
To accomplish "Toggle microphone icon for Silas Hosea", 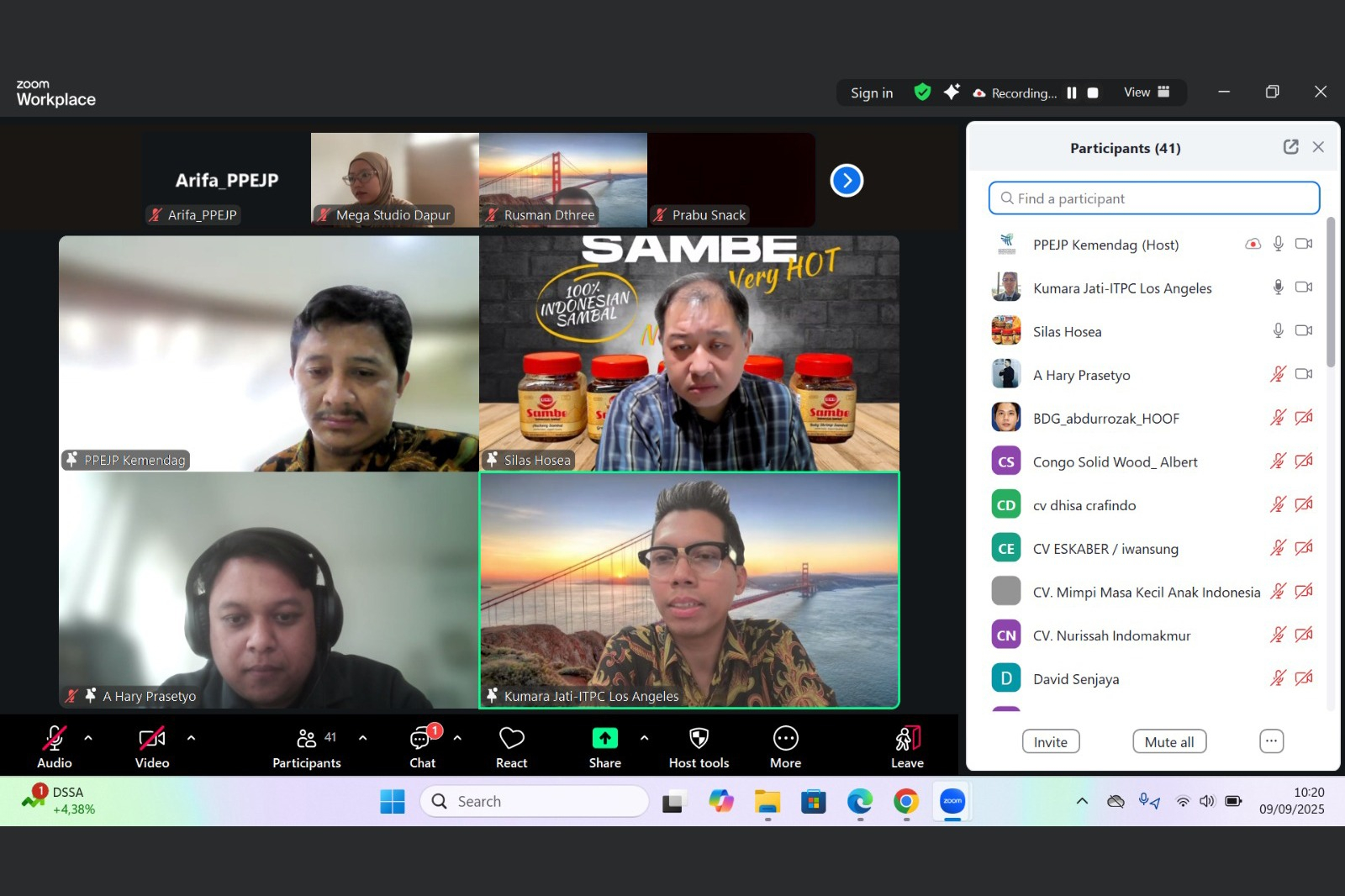I will click(x=1278, y=331).
